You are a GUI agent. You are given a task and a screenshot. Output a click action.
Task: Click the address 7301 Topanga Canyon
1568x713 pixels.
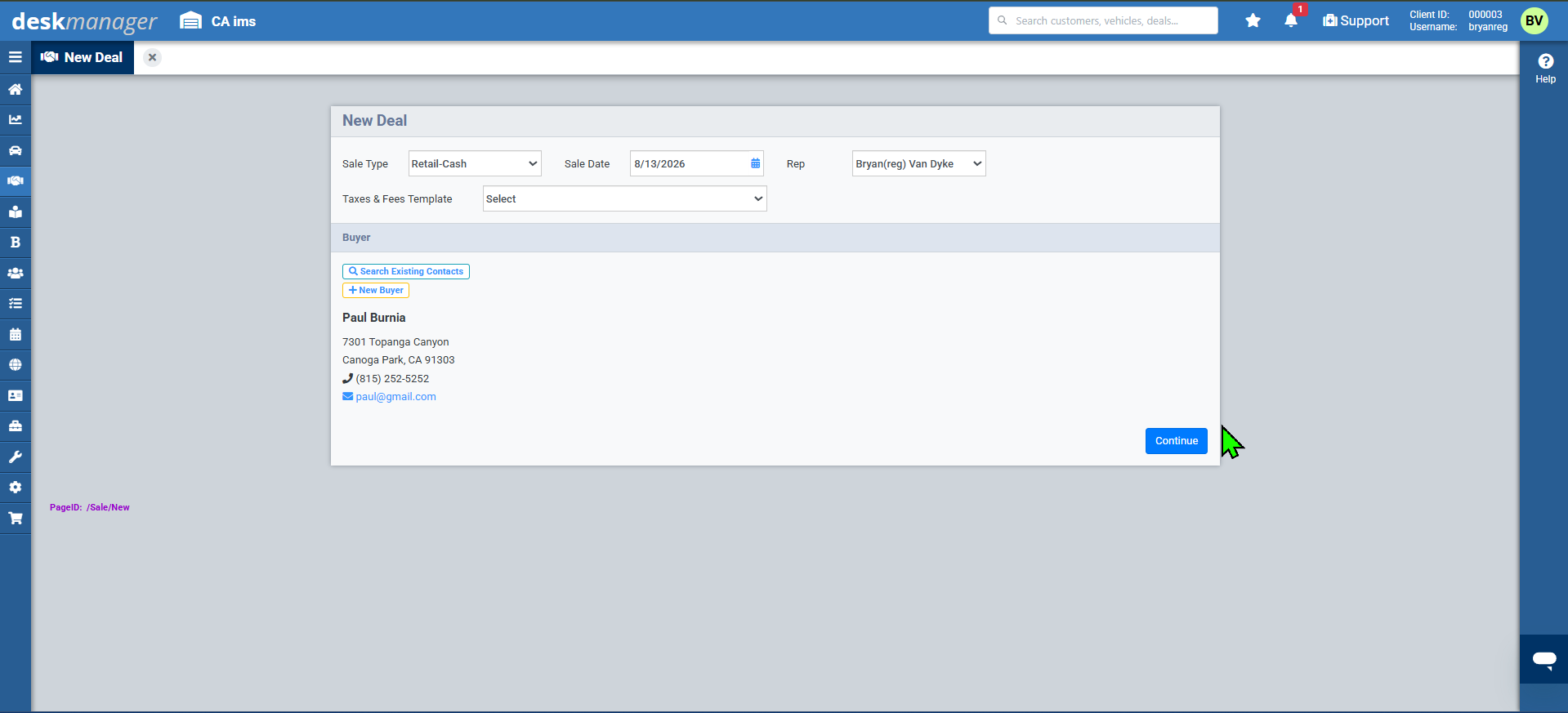click(395, 342)
